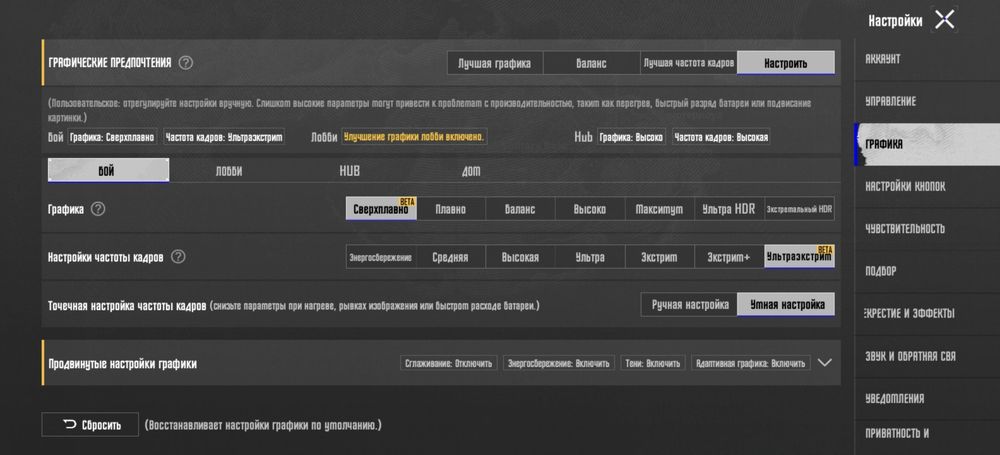Open Уведомления settings section
Viewport: 1000px width, 455px height.
pyautogui.click(x=927, y=398)
